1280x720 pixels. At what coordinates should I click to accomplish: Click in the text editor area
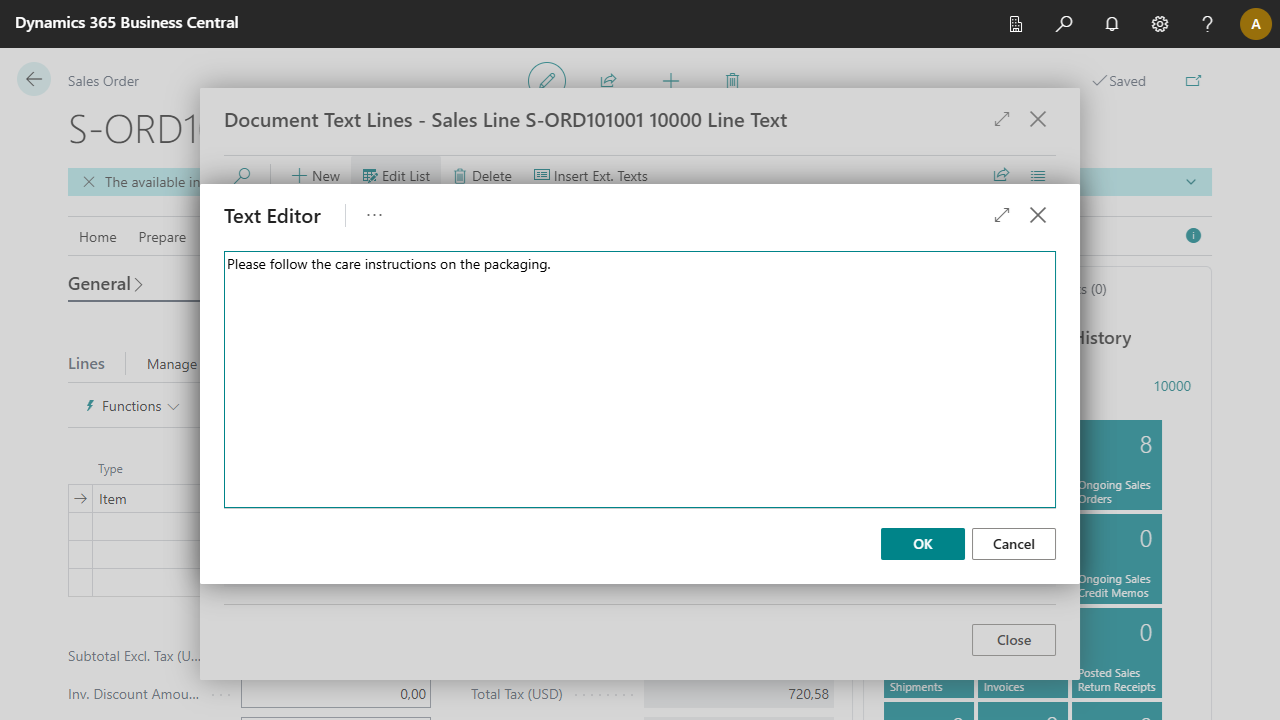tap(640, 380)
